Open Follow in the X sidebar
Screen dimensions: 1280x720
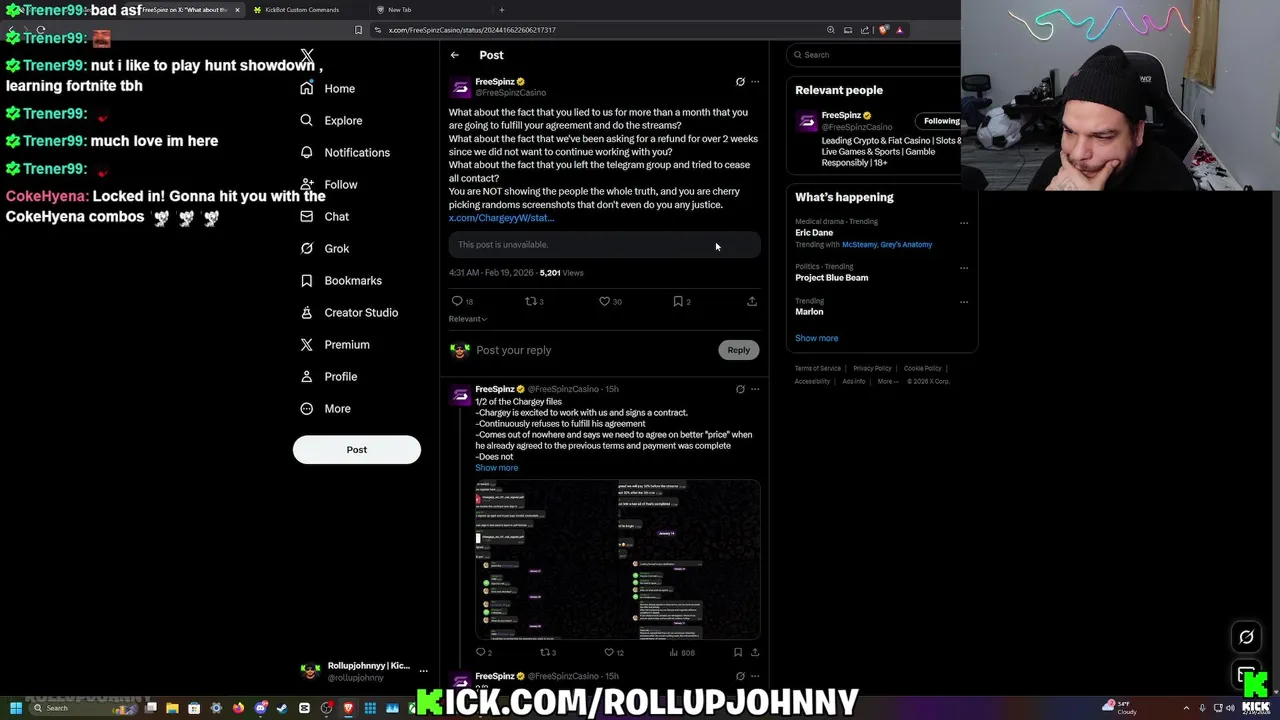click(329, 185)
